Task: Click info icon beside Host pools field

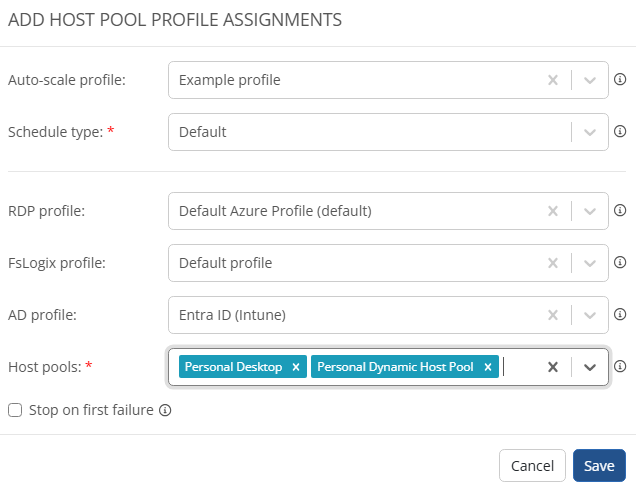Action: pyautogui.click(x=620, y=367)
